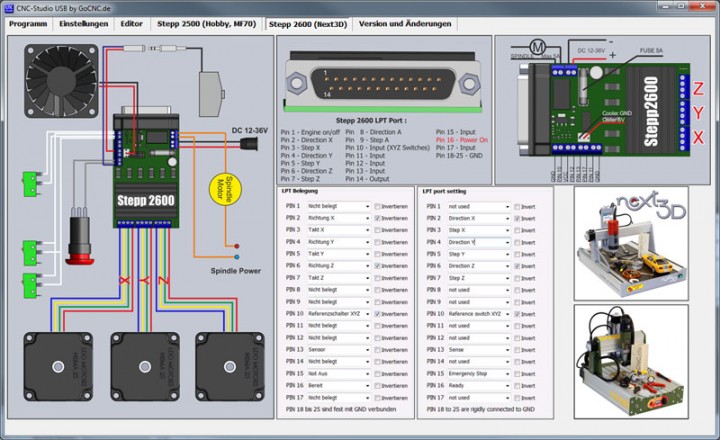
Task: Open the Takt Y dropdown for PIN 5
Action: [x=338, y=254]
